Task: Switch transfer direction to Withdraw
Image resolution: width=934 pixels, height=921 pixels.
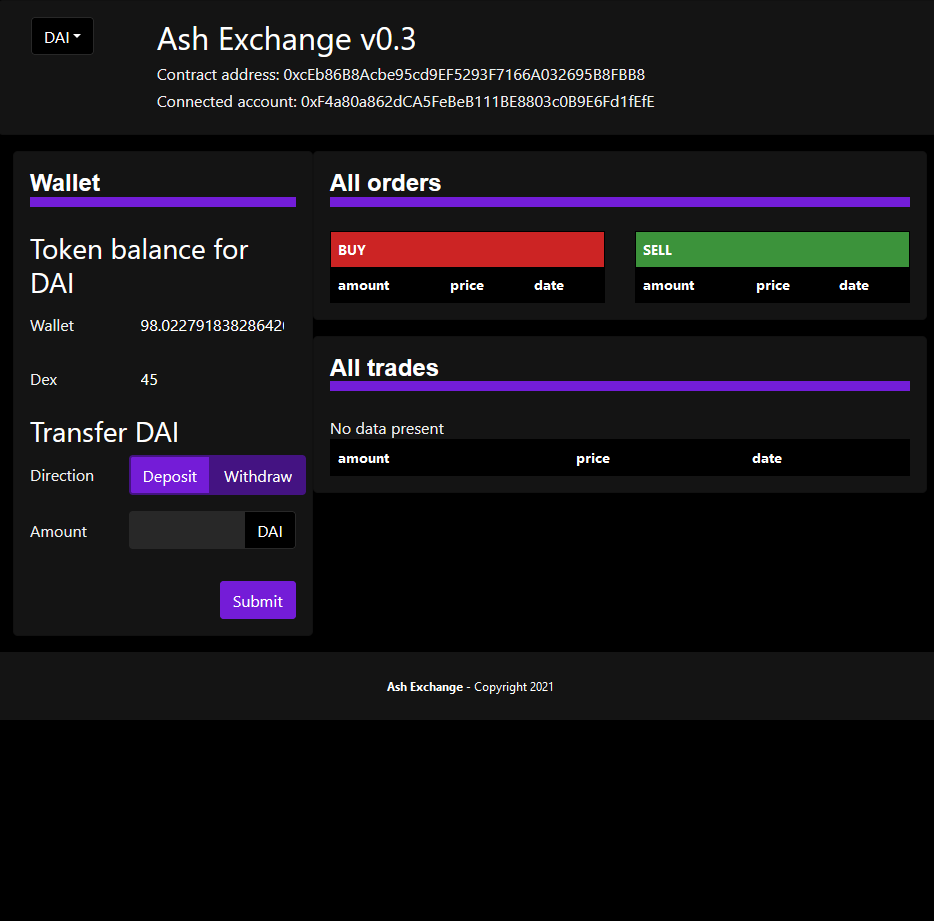Action: click(257, 476)
